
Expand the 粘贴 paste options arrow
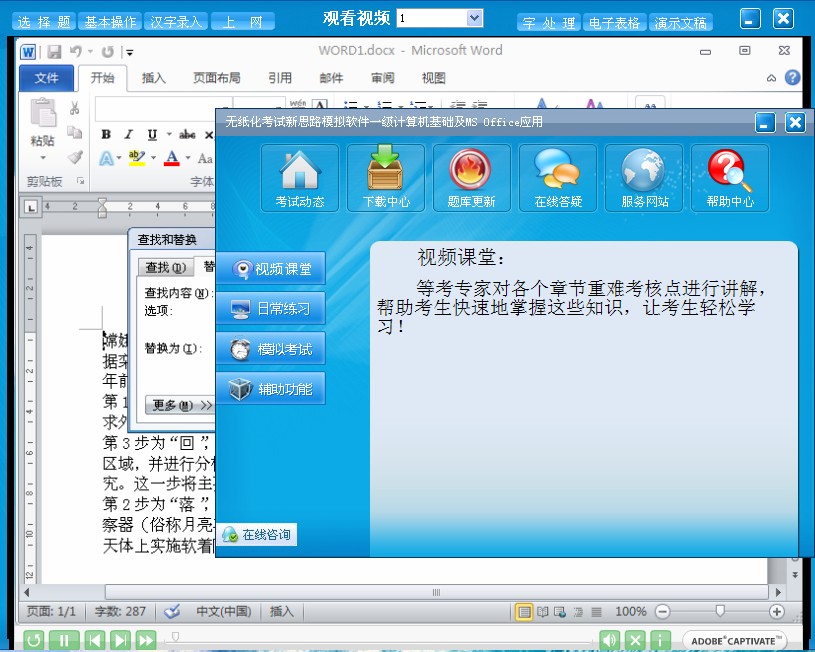pos(43,158)
